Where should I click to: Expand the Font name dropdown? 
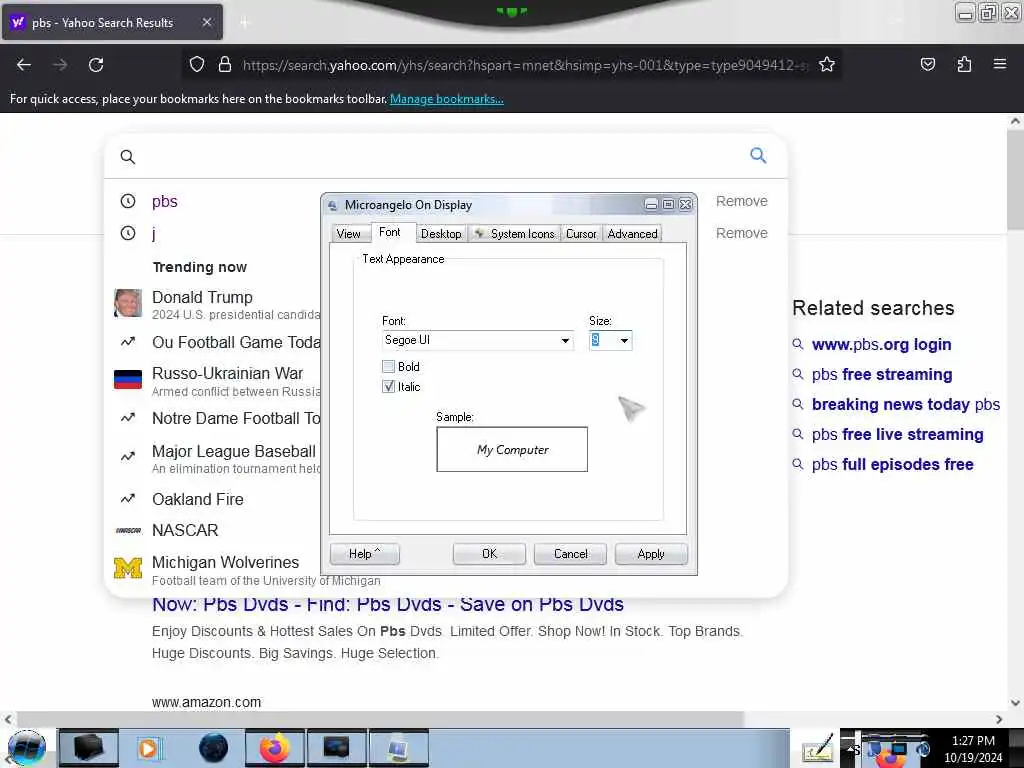pyautogui.click(x=565, y=340)
